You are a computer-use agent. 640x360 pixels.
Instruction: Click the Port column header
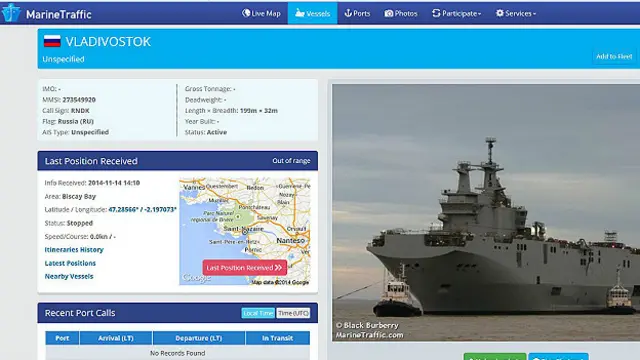pyautogui.click(x=62, y=338)
